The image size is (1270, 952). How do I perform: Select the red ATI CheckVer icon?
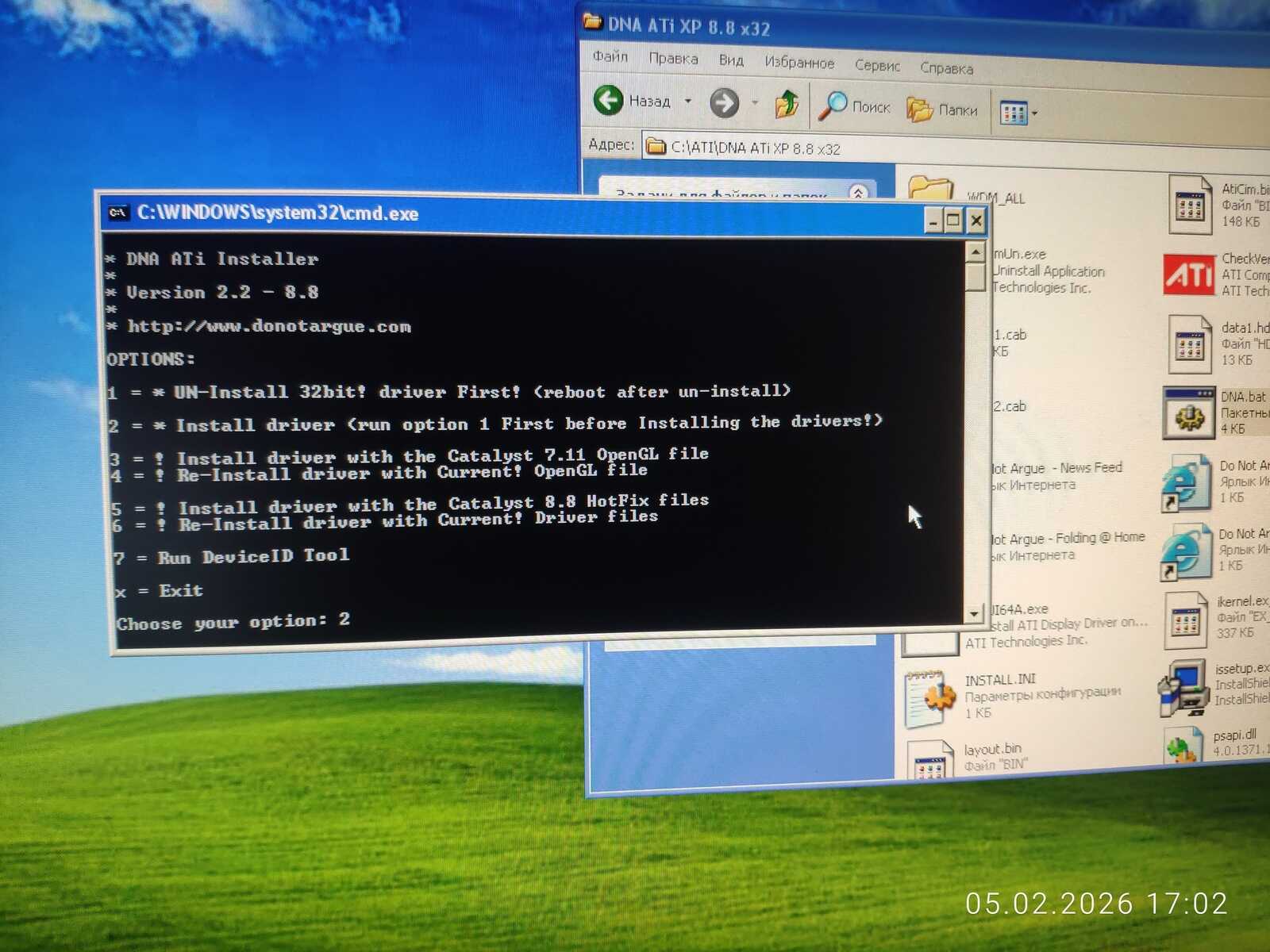tap(1189, 274)
